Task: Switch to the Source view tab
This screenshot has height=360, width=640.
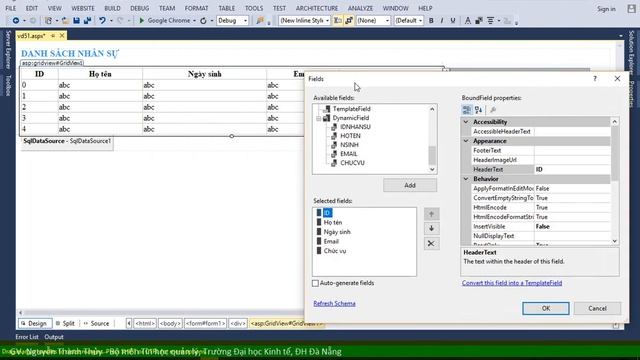Action: click(97, 323)
